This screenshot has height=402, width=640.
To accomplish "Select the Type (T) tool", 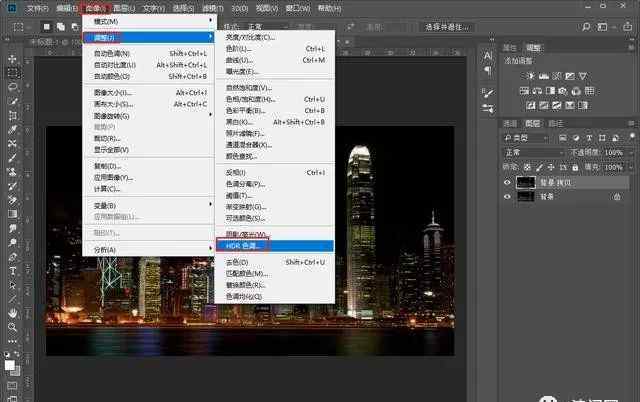I will pos(12,270).
